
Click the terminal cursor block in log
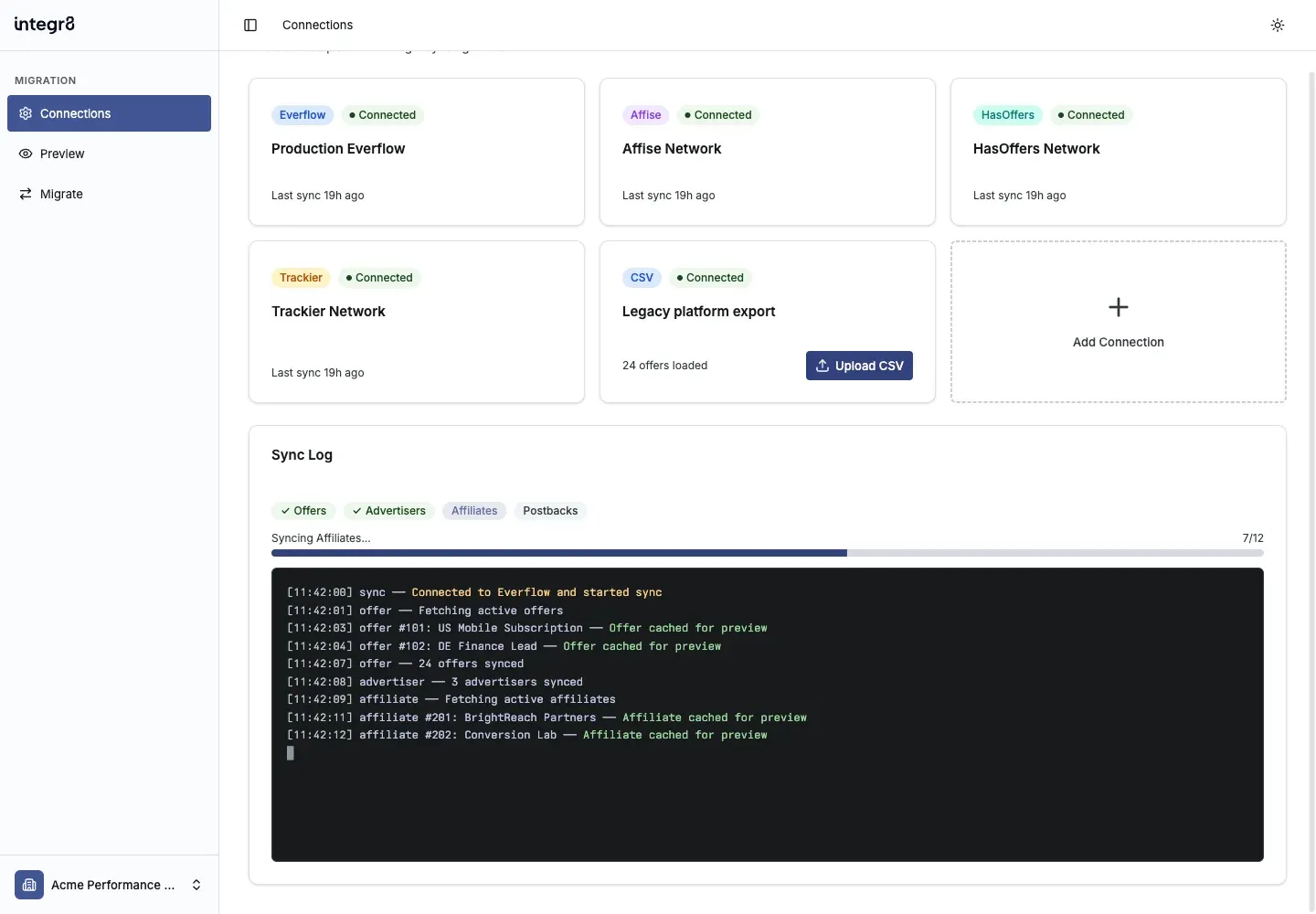click(x=291, y=753)
